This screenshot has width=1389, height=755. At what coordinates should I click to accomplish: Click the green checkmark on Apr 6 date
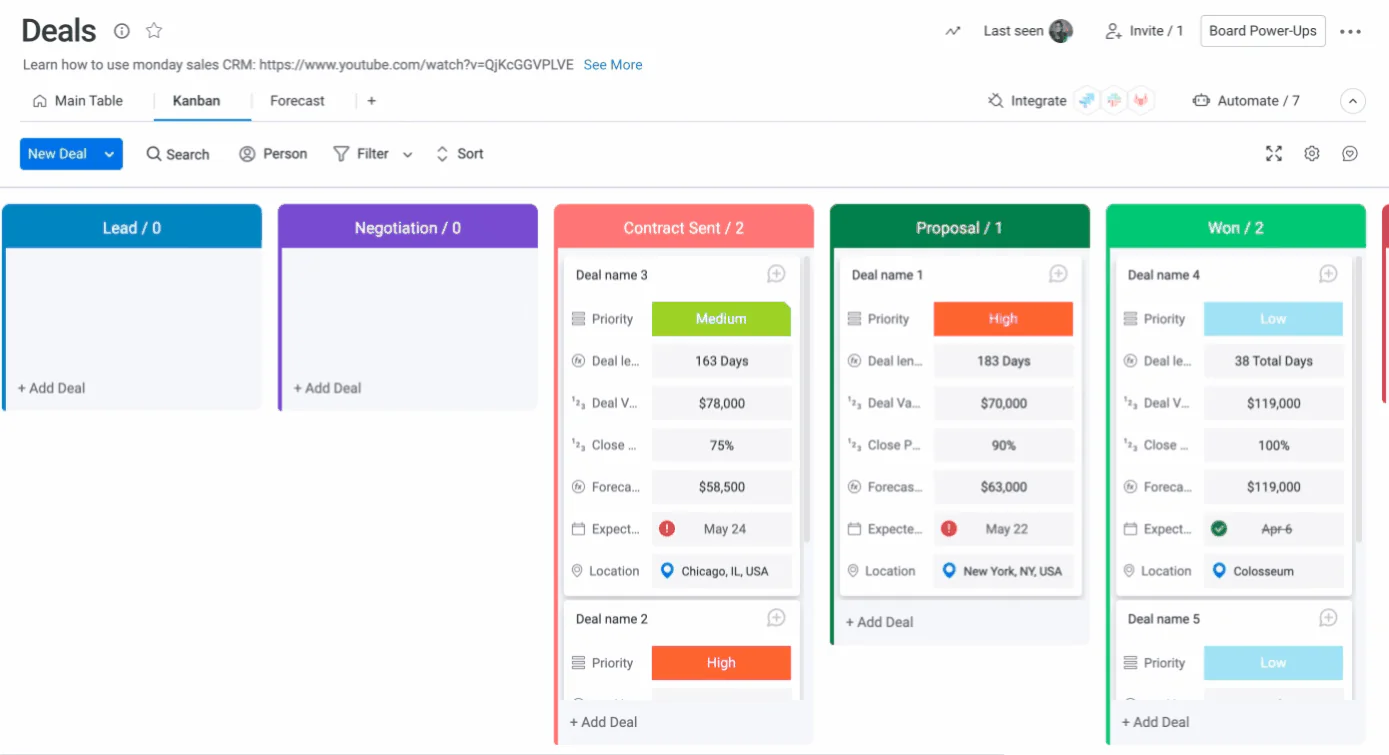coord(1219,529)
